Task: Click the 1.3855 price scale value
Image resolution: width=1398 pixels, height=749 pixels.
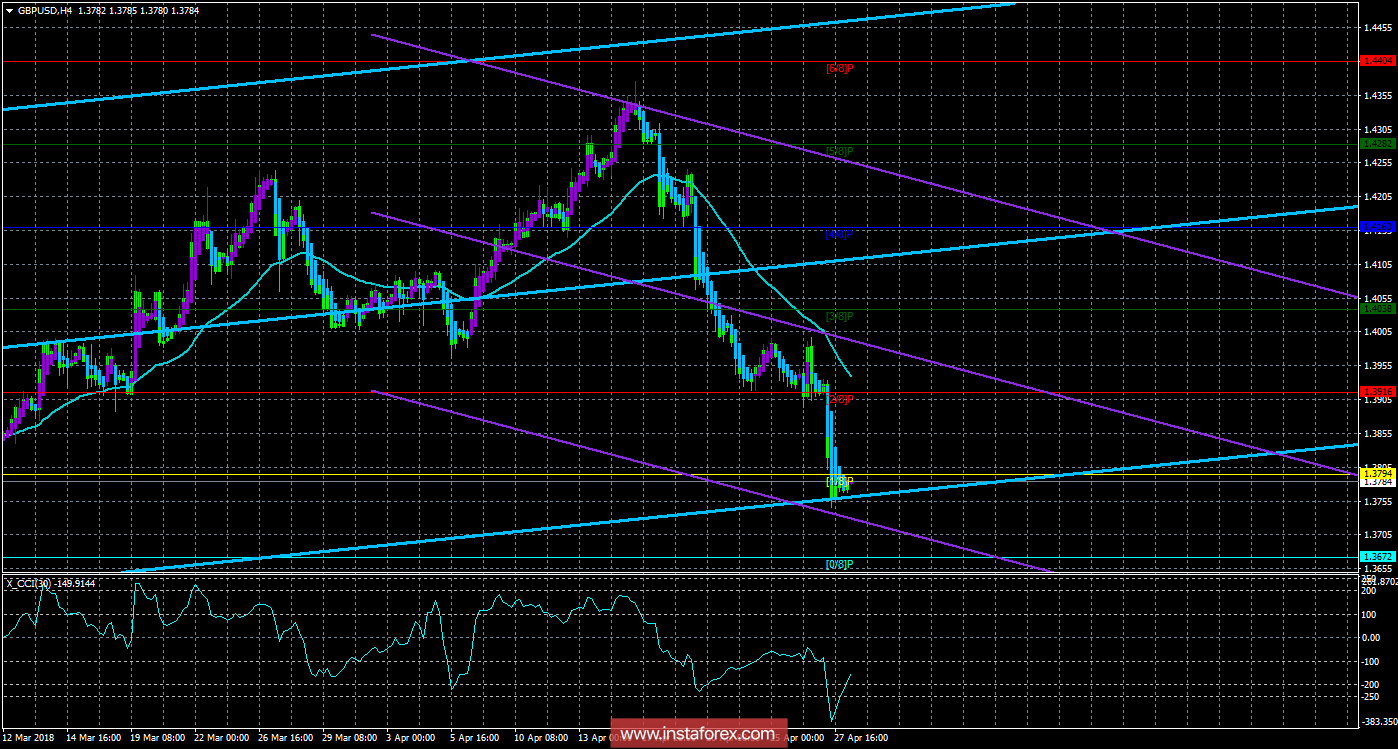Action: pos(1378,433)
